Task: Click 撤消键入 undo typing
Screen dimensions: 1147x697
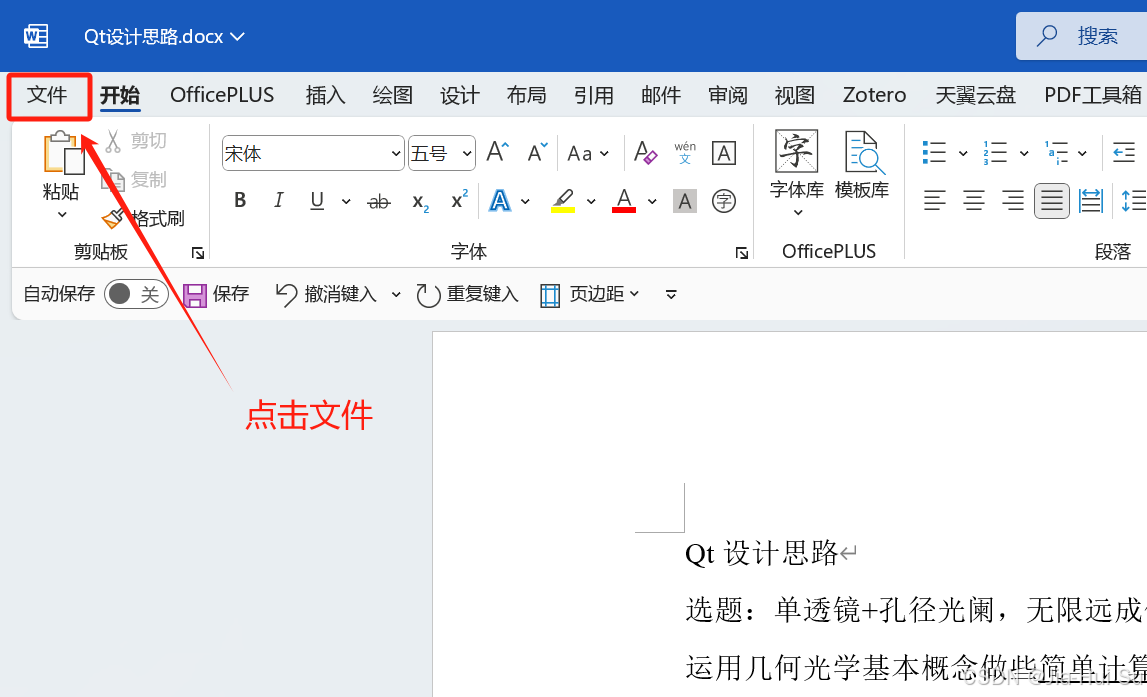Action: (x=326, y=295)
